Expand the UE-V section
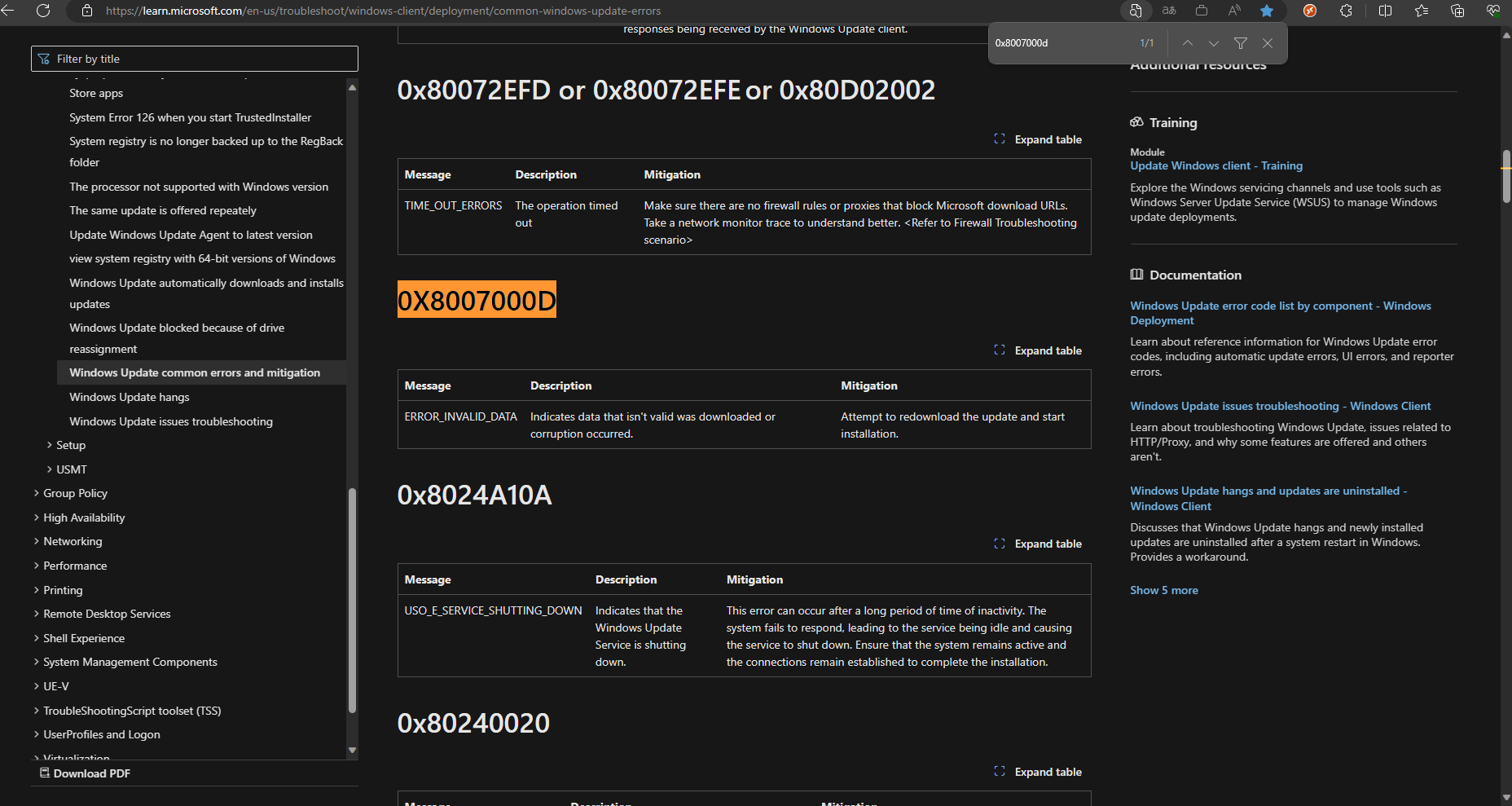 51,686
